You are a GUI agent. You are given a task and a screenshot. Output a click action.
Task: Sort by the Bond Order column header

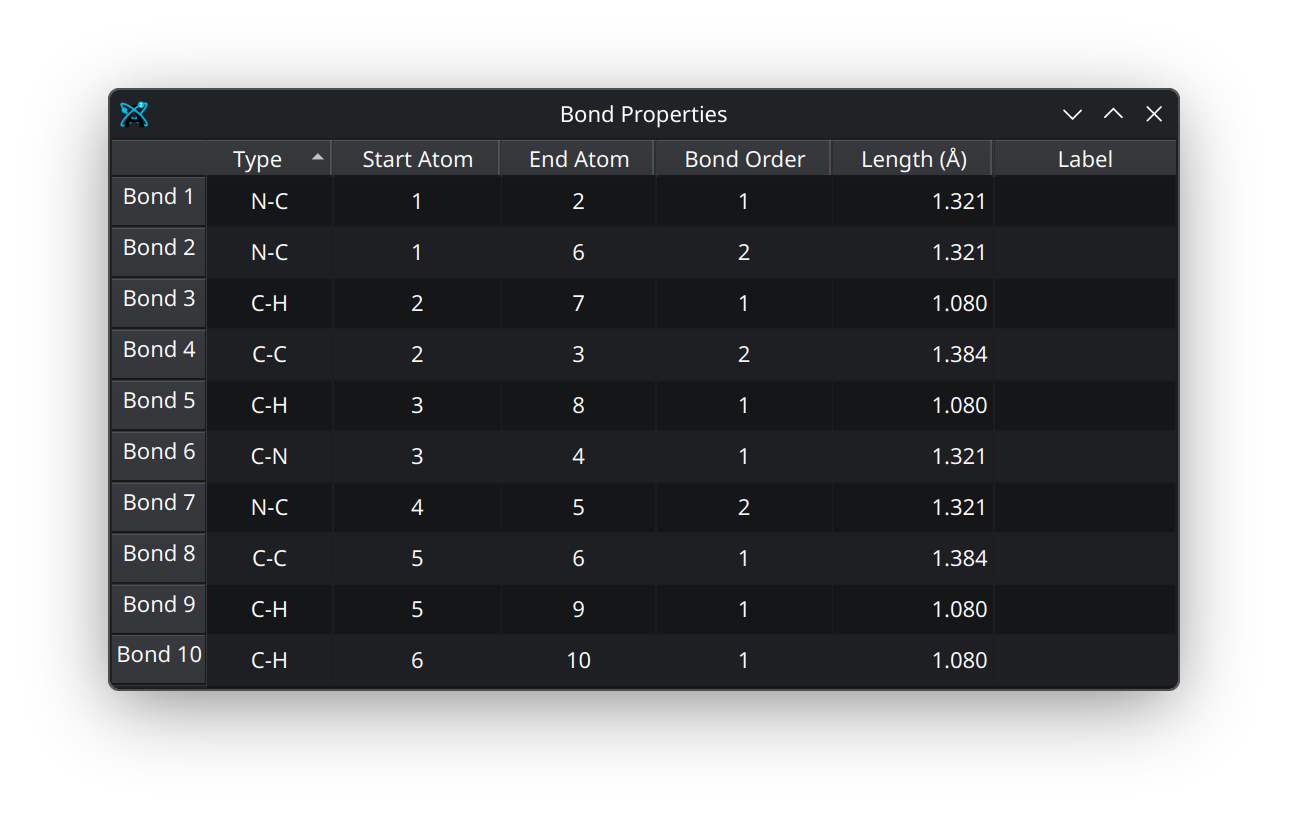(744, 159)
